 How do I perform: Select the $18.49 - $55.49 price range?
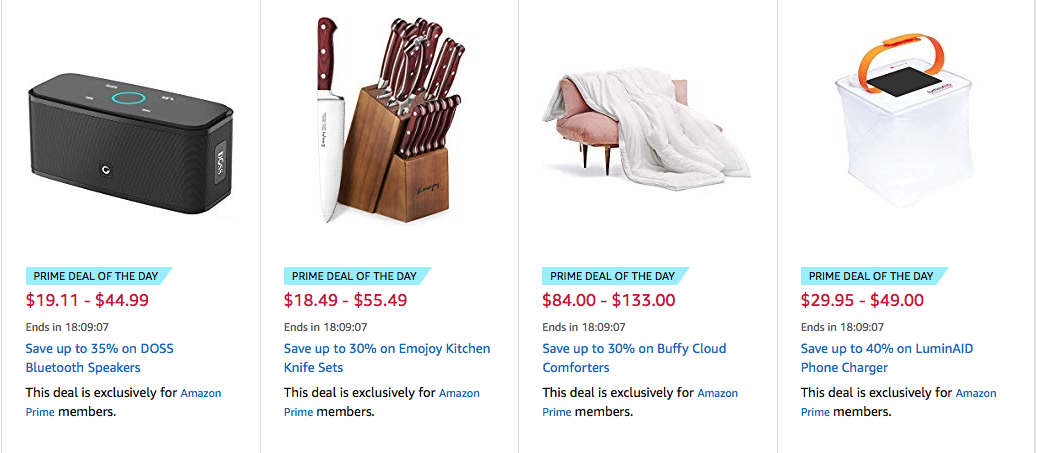pyautogui.click(x=346, y=300)
